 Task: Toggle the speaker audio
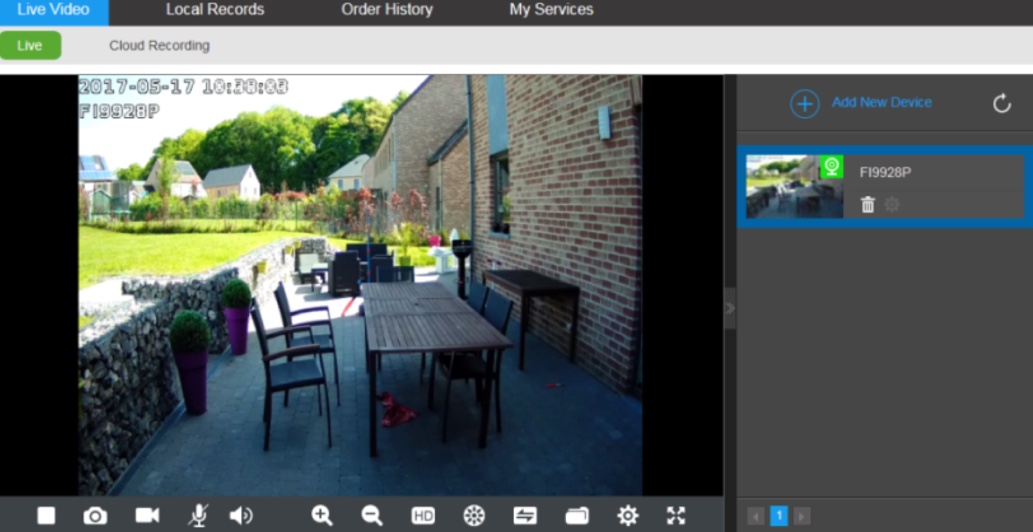click(x=240, y=515)
